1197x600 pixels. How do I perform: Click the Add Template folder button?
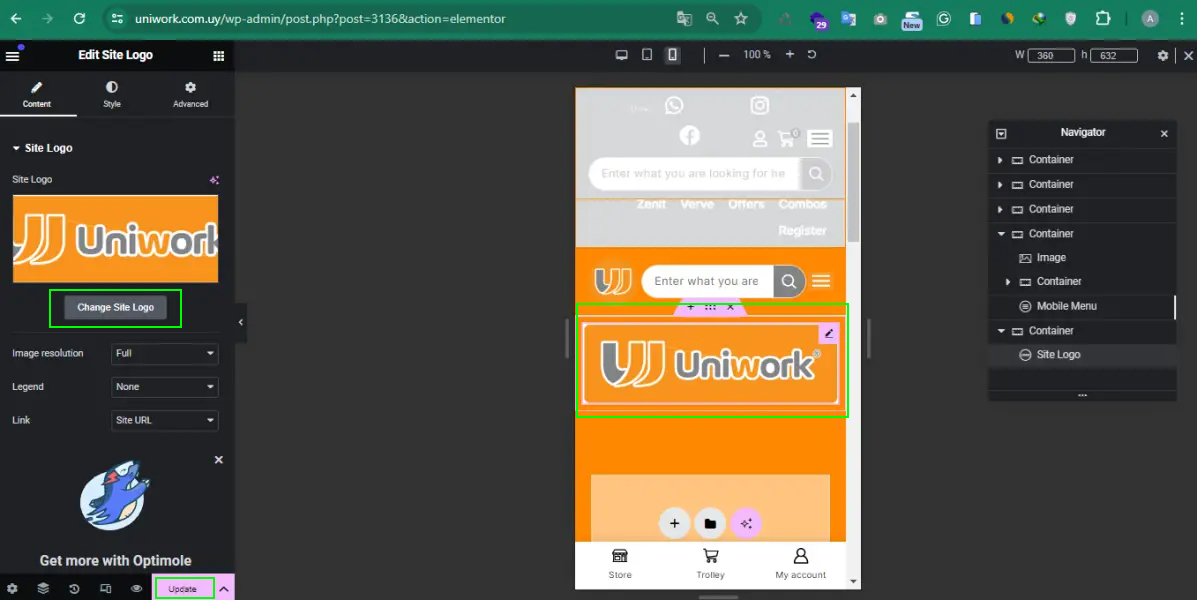(x=710, y=523)
